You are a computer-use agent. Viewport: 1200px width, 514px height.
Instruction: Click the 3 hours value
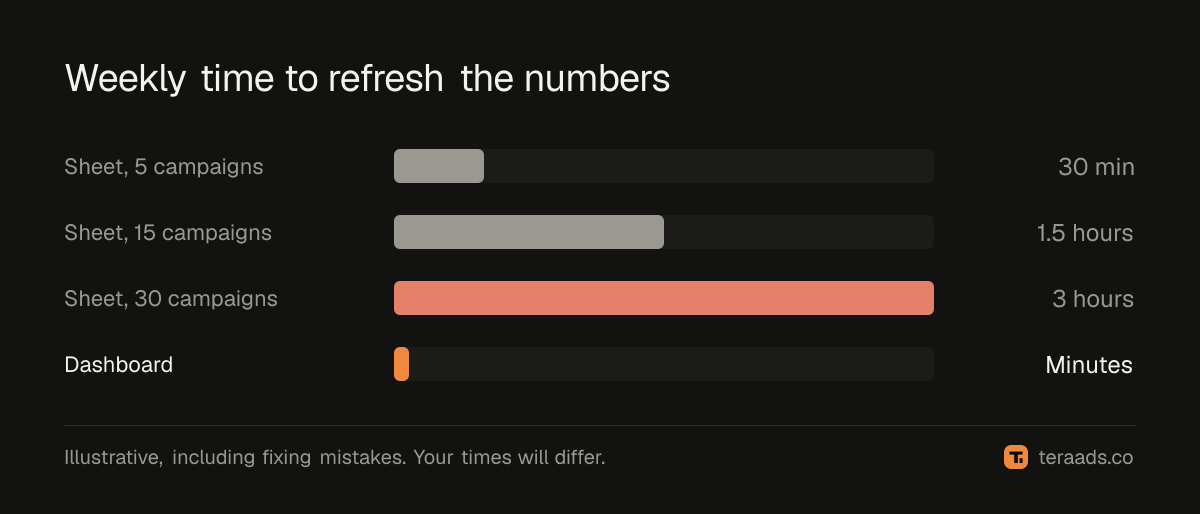coord(1093,299)
